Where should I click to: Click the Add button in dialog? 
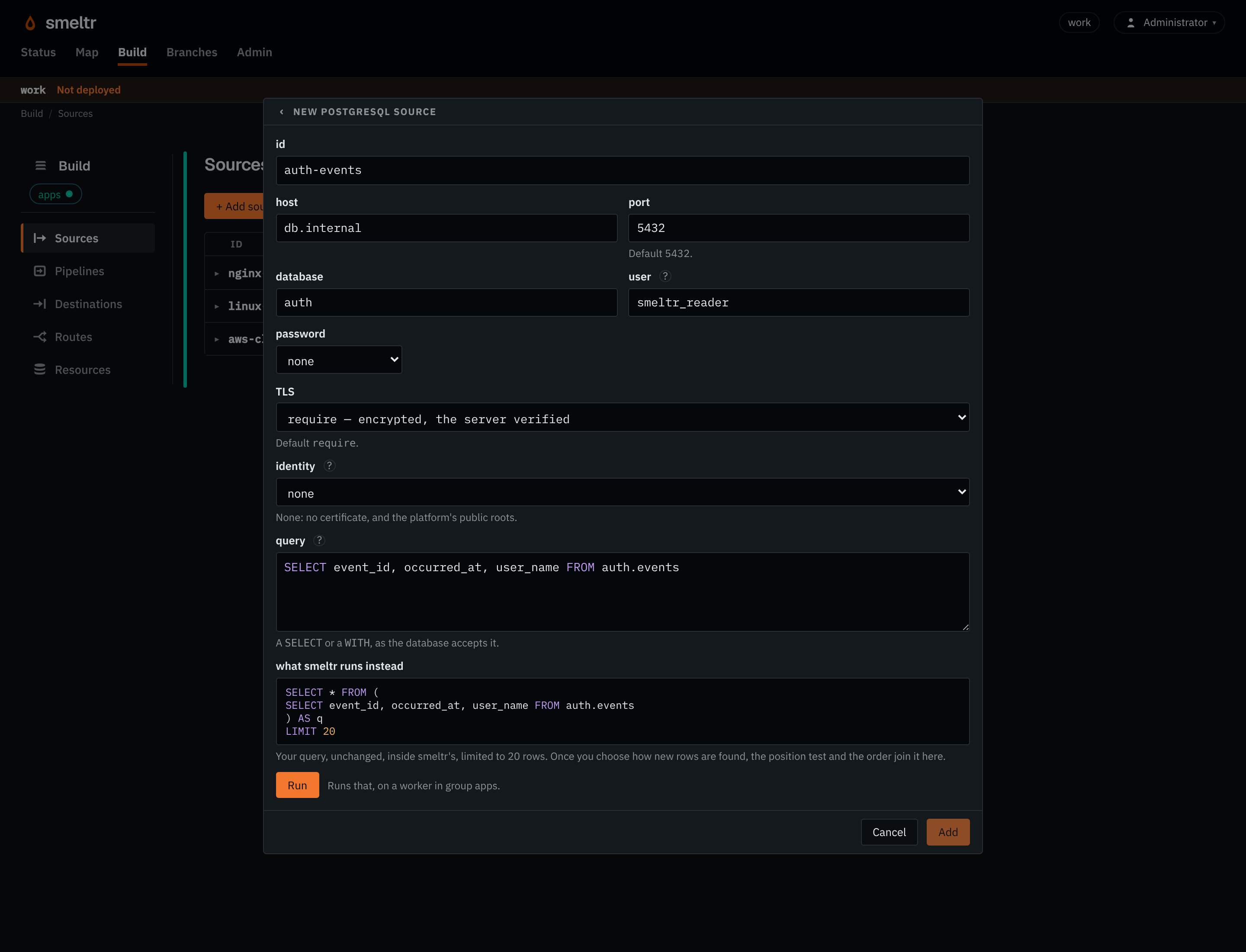[x=948, y=832]
